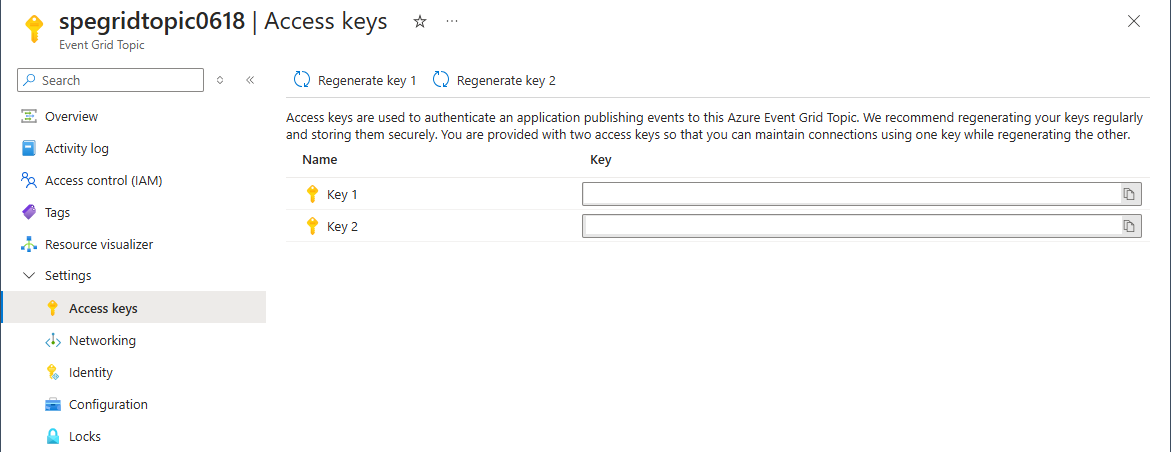Screen dimensions: 1171x452
Task: Open the Overview page
Action: (x=71, y=117)
